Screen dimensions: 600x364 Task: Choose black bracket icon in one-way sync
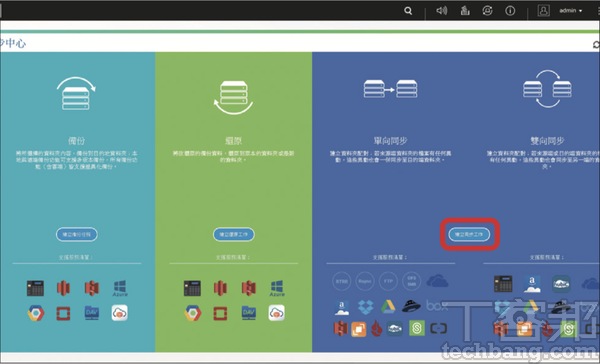(439, 328)
